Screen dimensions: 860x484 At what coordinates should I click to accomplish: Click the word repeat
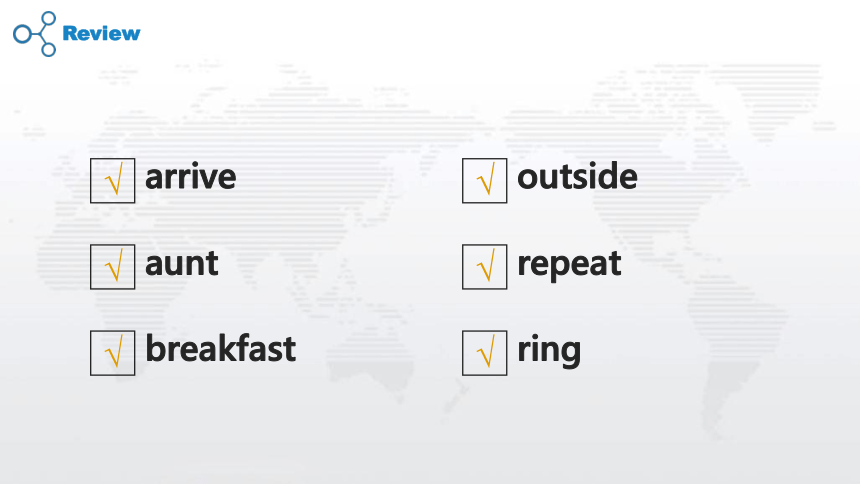[569, 265]
